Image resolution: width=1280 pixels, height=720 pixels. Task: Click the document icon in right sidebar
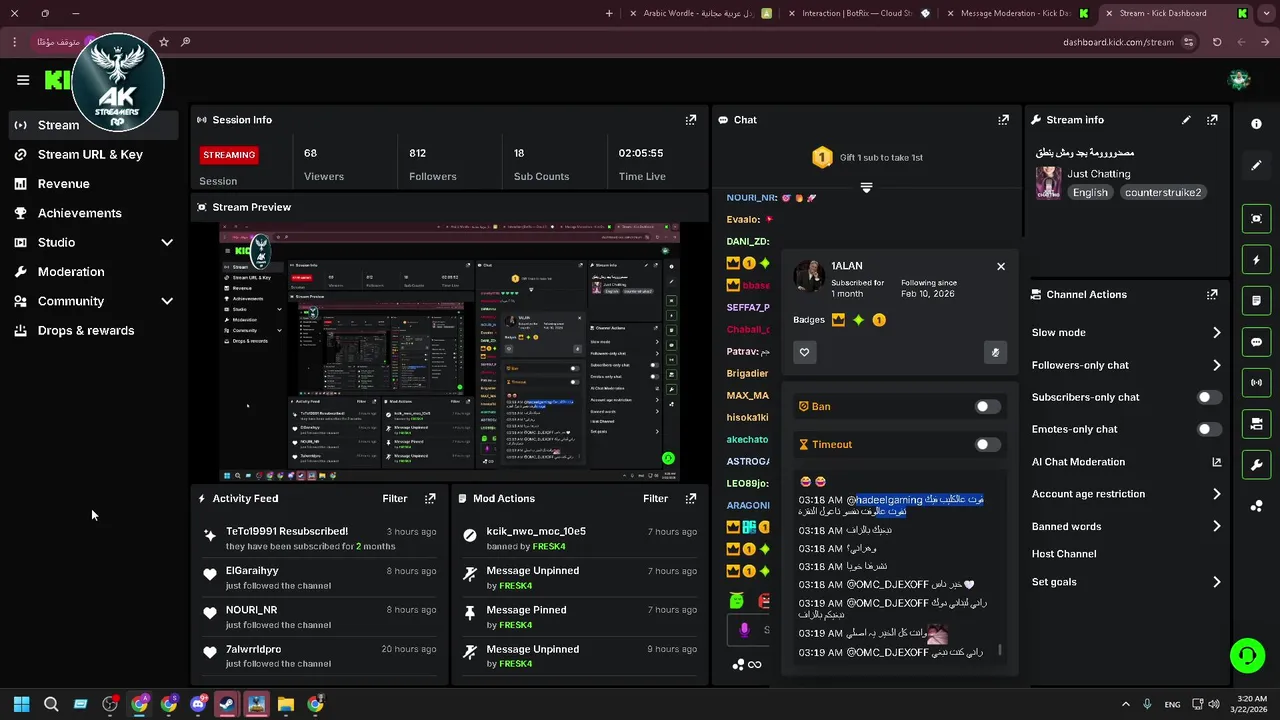(x=1256, y=300)
